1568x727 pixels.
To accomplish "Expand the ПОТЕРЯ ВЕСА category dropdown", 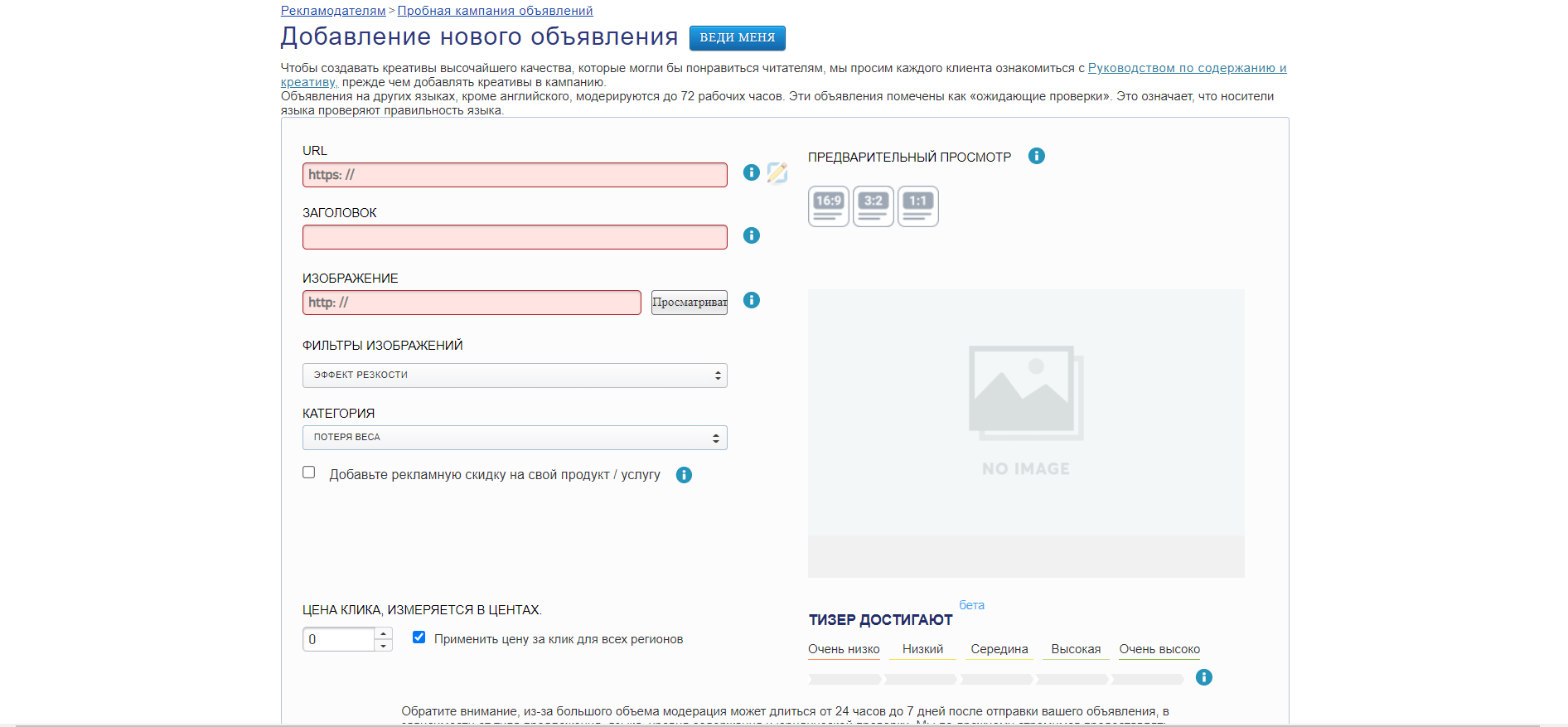I will tap(515, 438).
